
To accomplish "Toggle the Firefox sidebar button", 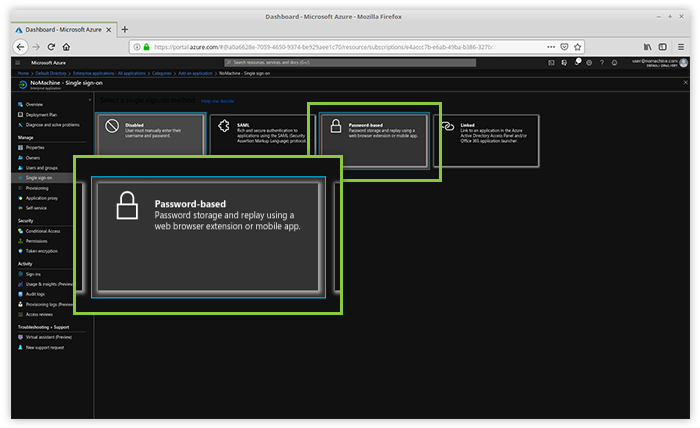I will pyautogui.click(x=663, y=47).
